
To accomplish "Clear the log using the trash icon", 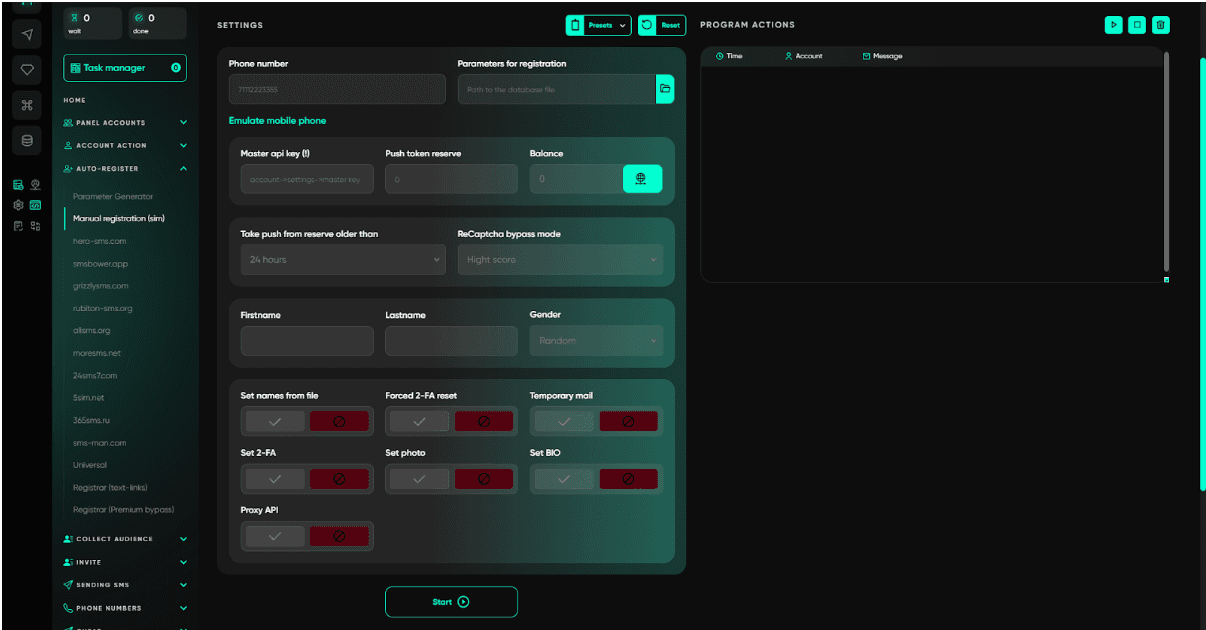I will click(x=1160, y=24).
